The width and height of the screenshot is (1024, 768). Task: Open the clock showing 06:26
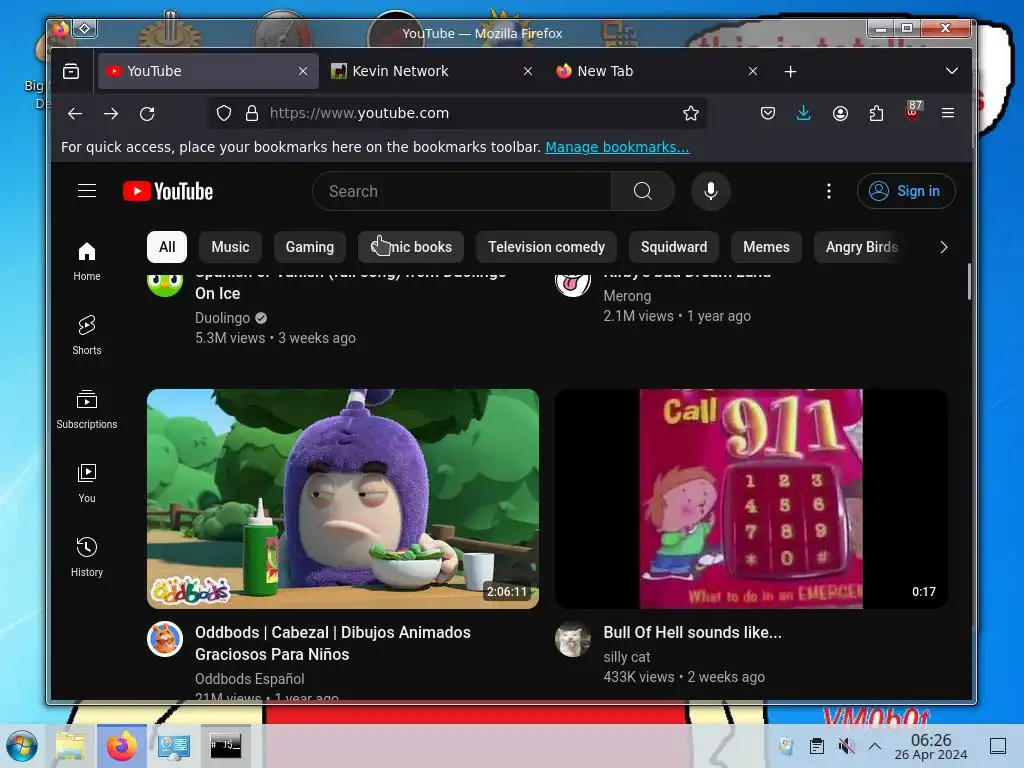pos(931,746)
